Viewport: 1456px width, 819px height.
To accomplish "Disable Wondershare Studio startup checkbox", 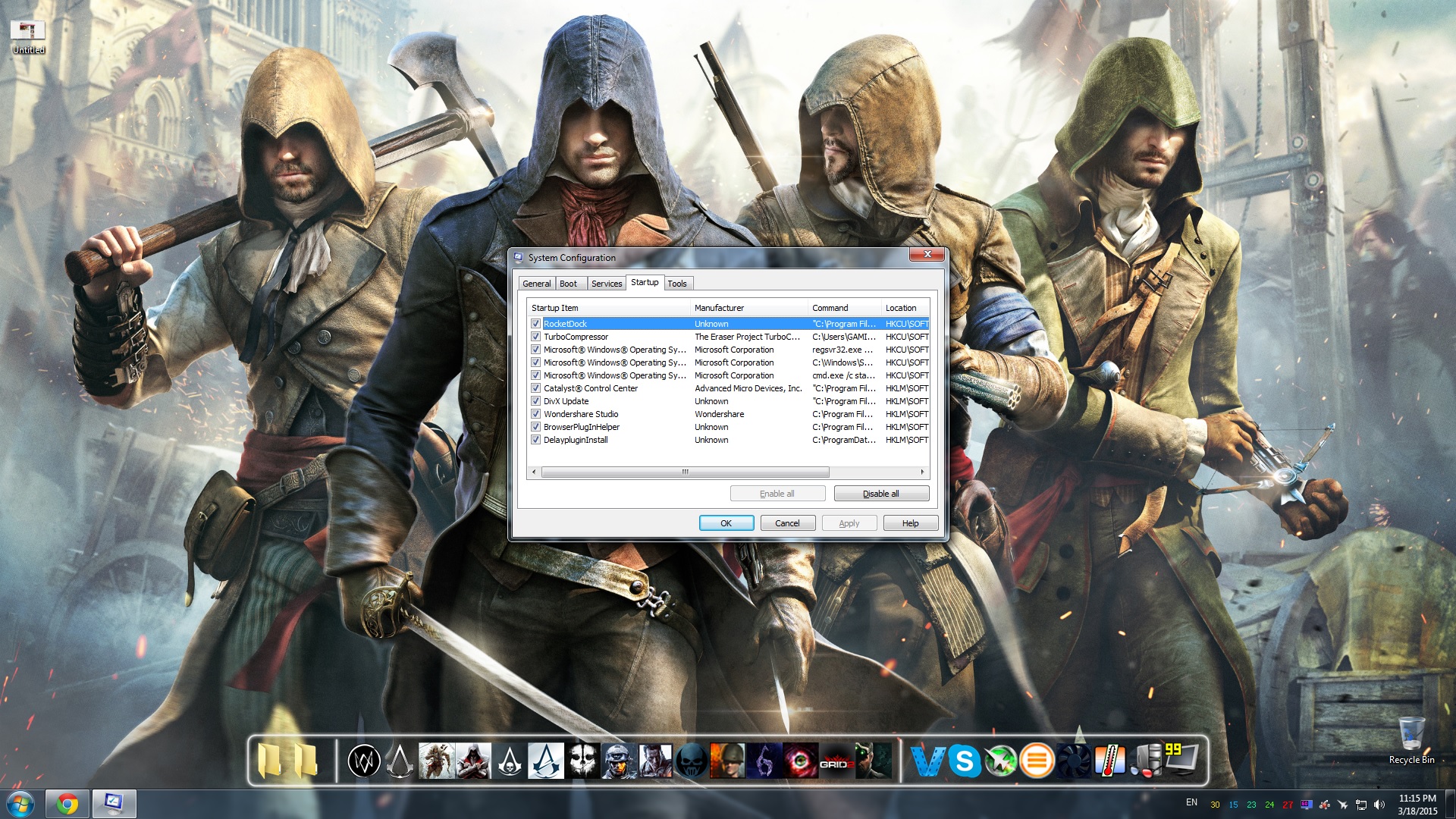I will click(535, 414).
